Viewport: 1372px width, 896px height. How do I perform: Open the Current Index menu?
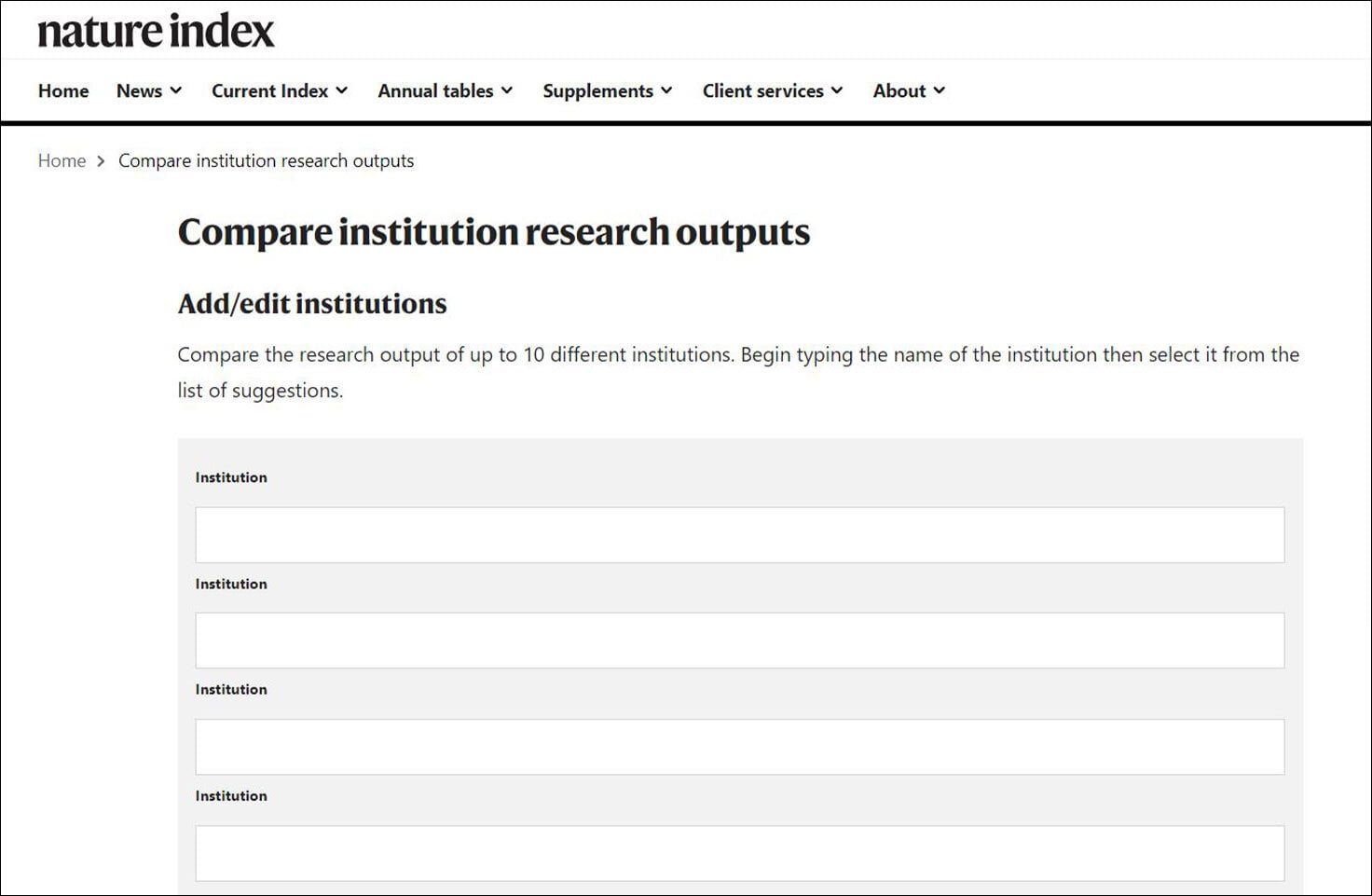coord(269,90)
